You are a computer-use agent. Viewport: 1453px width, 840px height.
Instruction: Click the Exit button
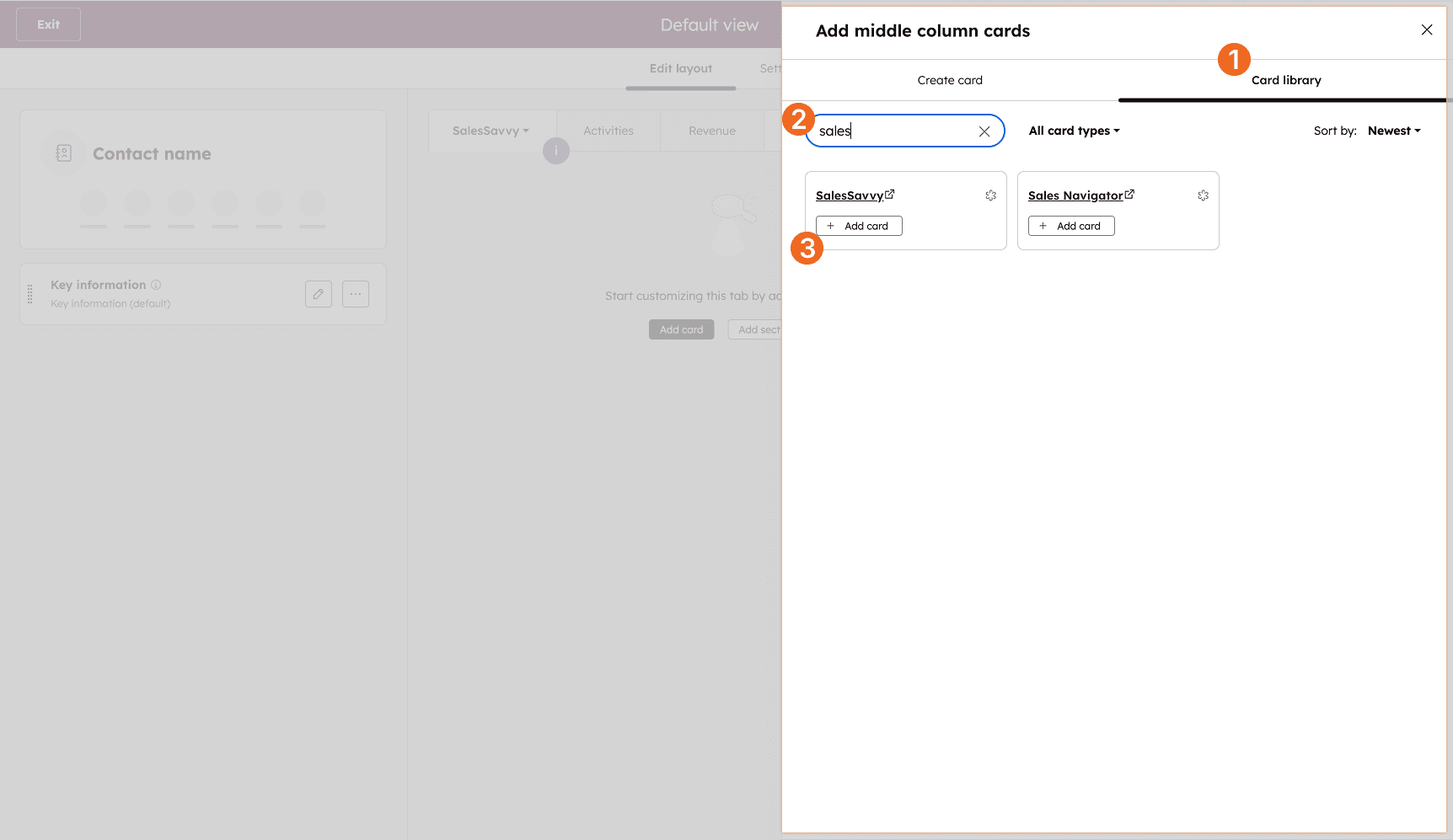[x=49, y=24]
